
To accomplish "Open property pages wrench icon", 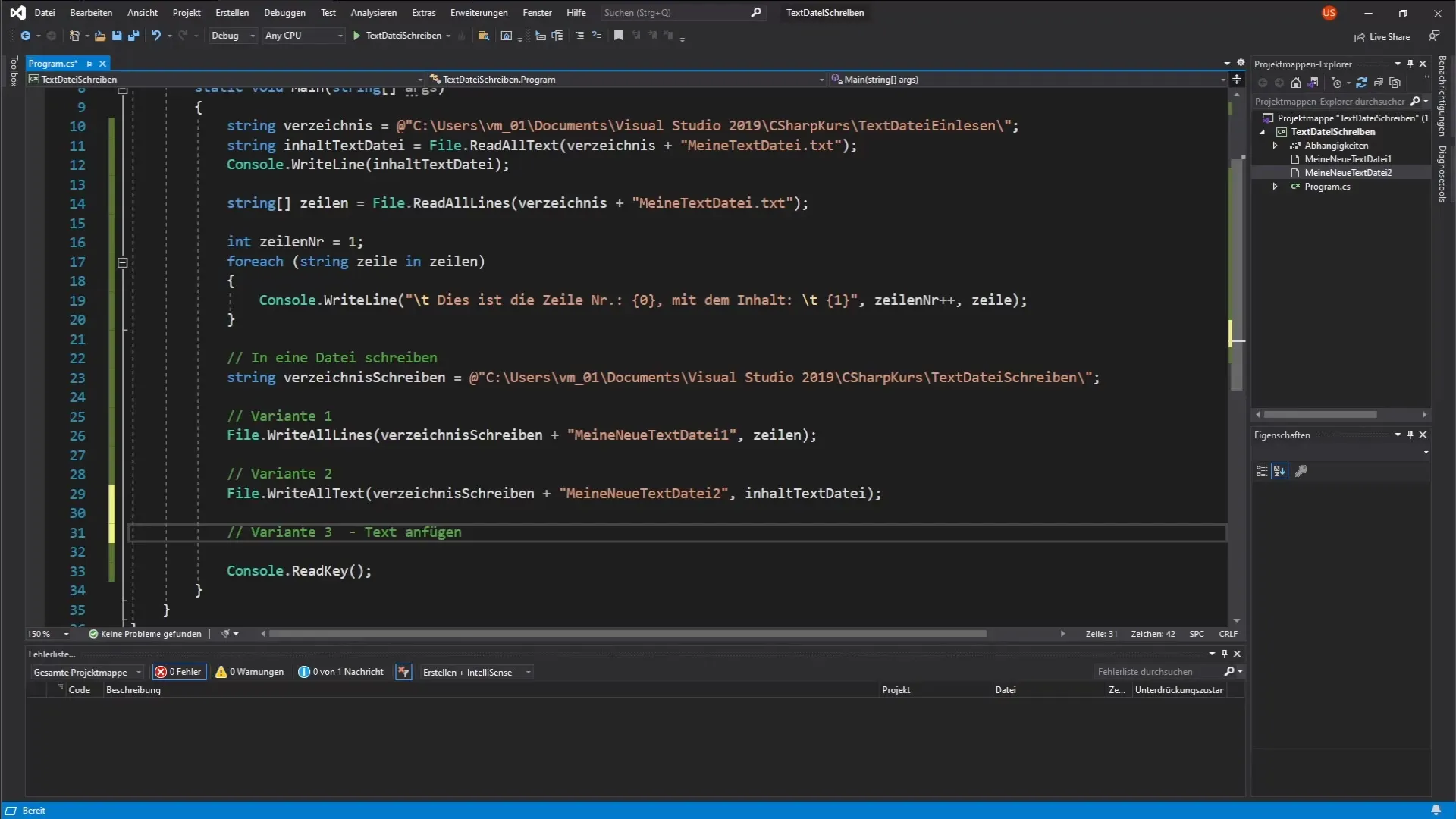I will tap(1301, 471).
